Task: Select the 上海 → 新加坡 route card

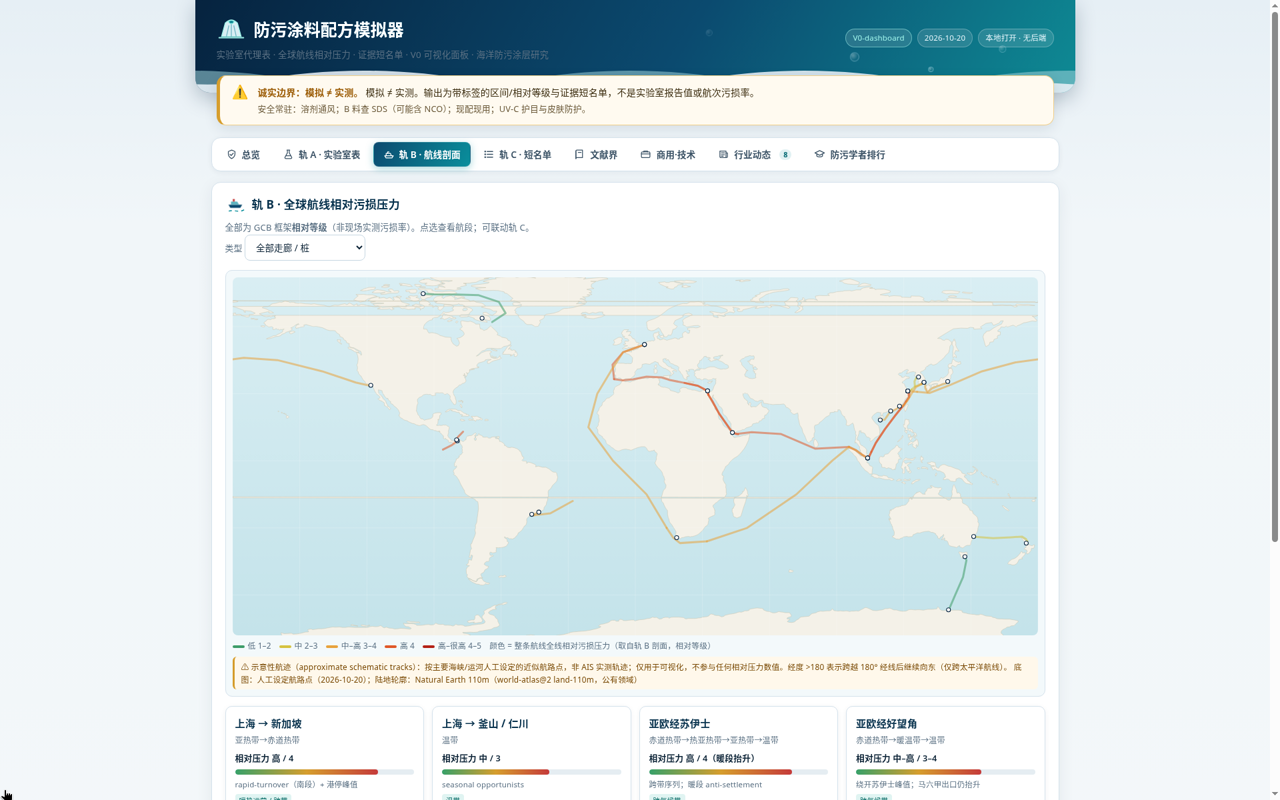Action: click(324, 753)
